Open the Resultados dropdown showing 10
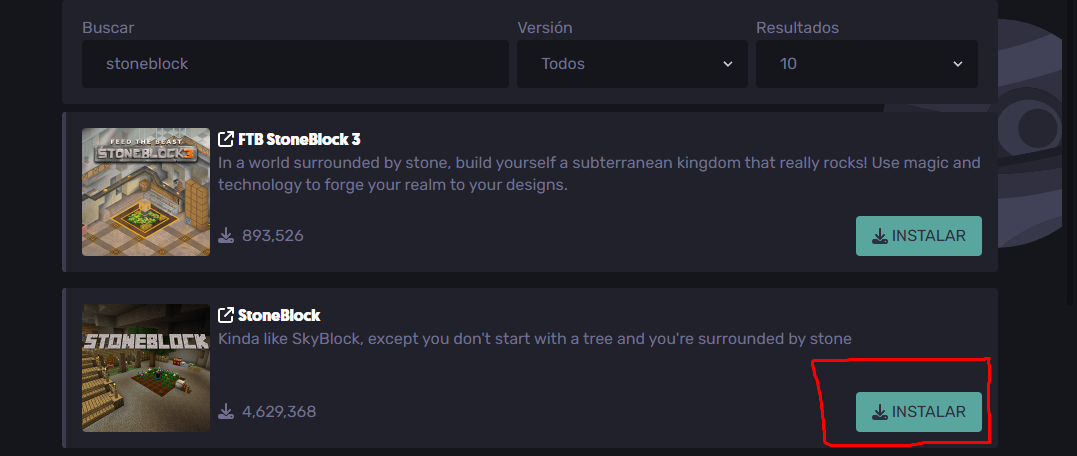Viewport: 1077px width, 456px height. [x=867, y=64]
